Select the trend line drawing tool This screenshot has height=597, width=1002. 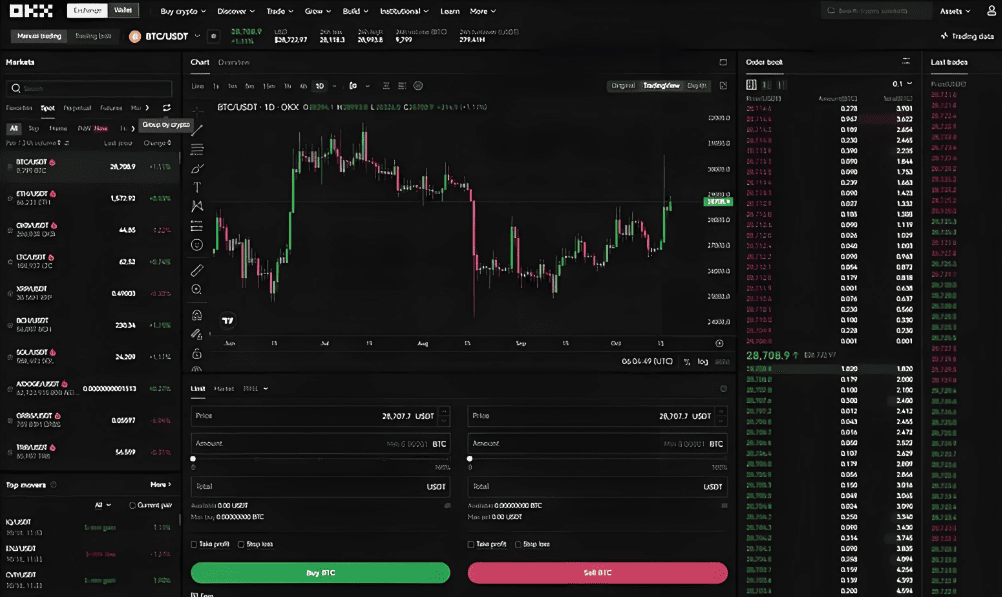click(197, 130)
